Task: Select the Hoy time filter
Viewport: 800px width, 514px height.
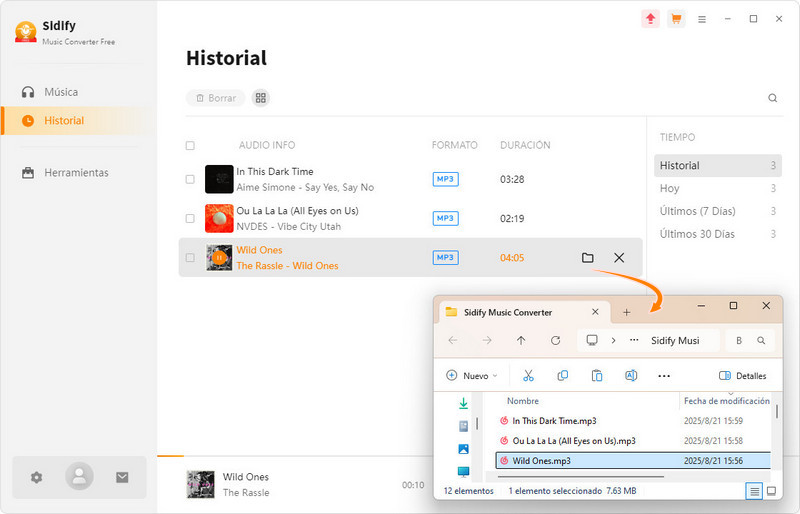Action: coord(717,188)
